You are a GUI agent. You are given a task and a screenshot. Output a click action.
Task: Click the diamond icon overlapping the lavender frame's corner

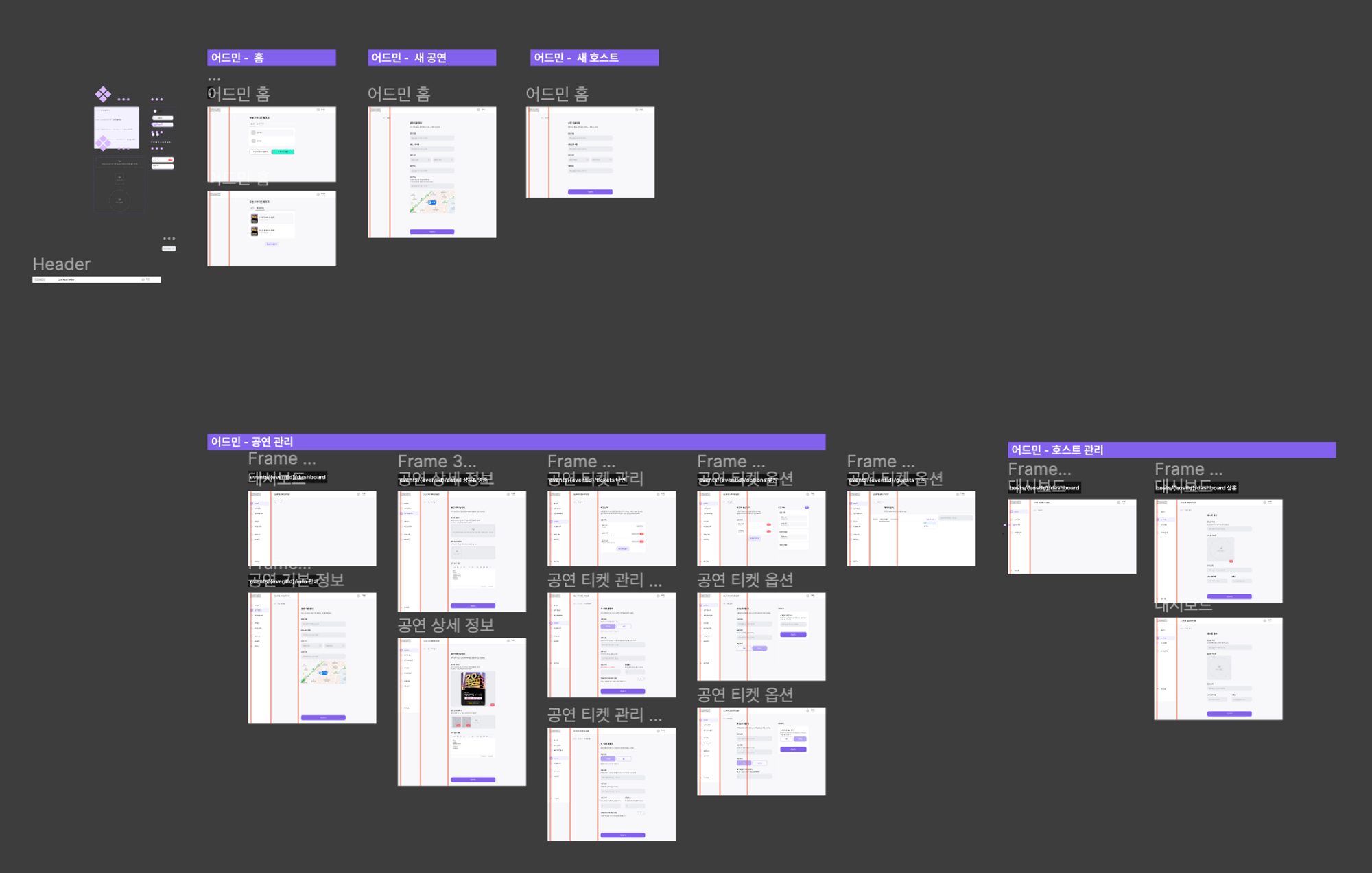click(103, 143)
